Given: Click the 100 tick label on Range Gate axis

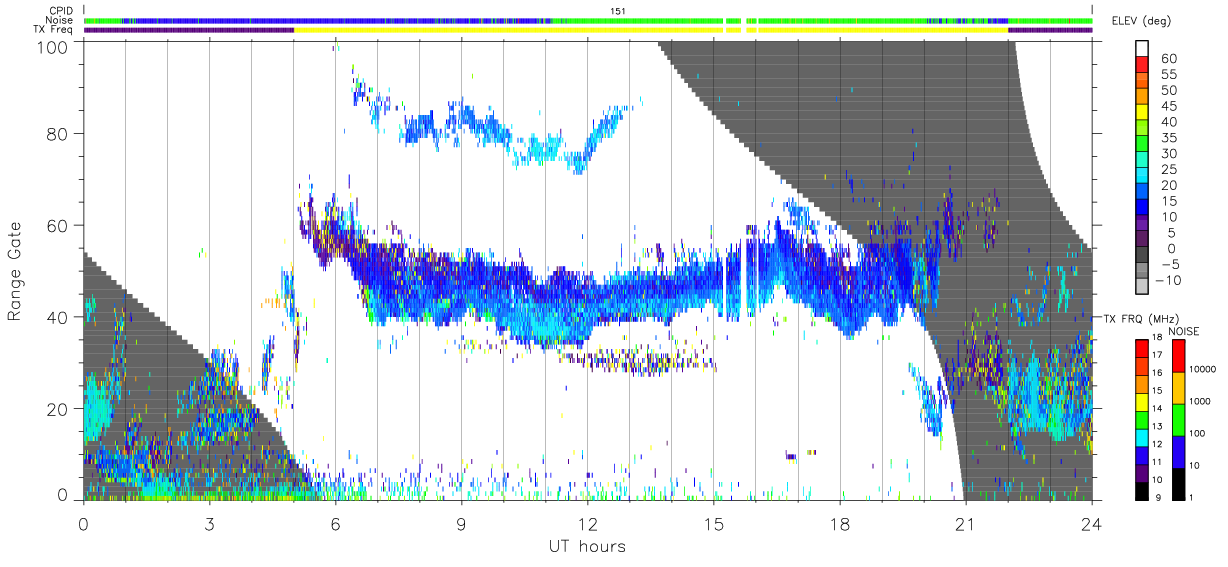Looking at the screenshot, I should tap(53, 47).
